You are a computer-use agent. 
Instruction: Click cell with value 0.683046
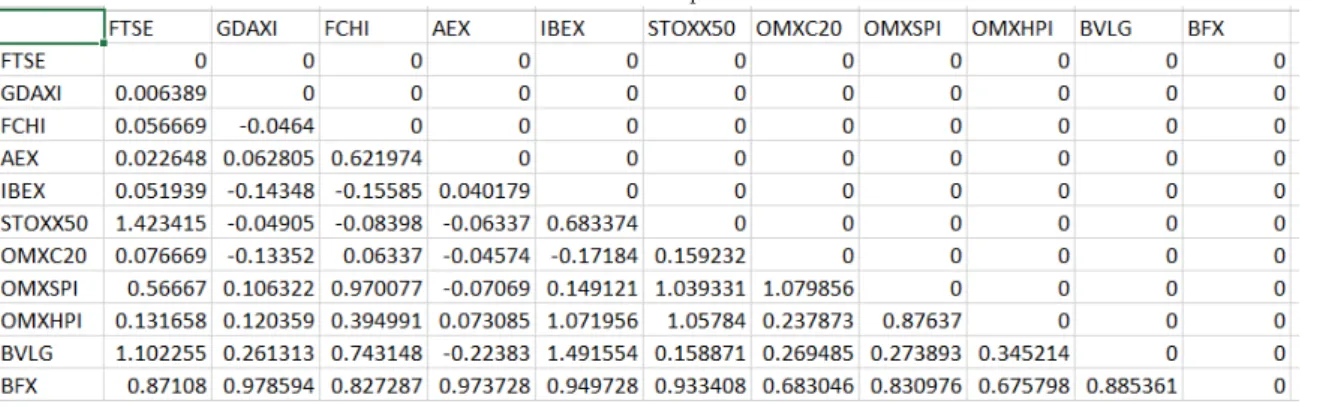click(804, 385)
